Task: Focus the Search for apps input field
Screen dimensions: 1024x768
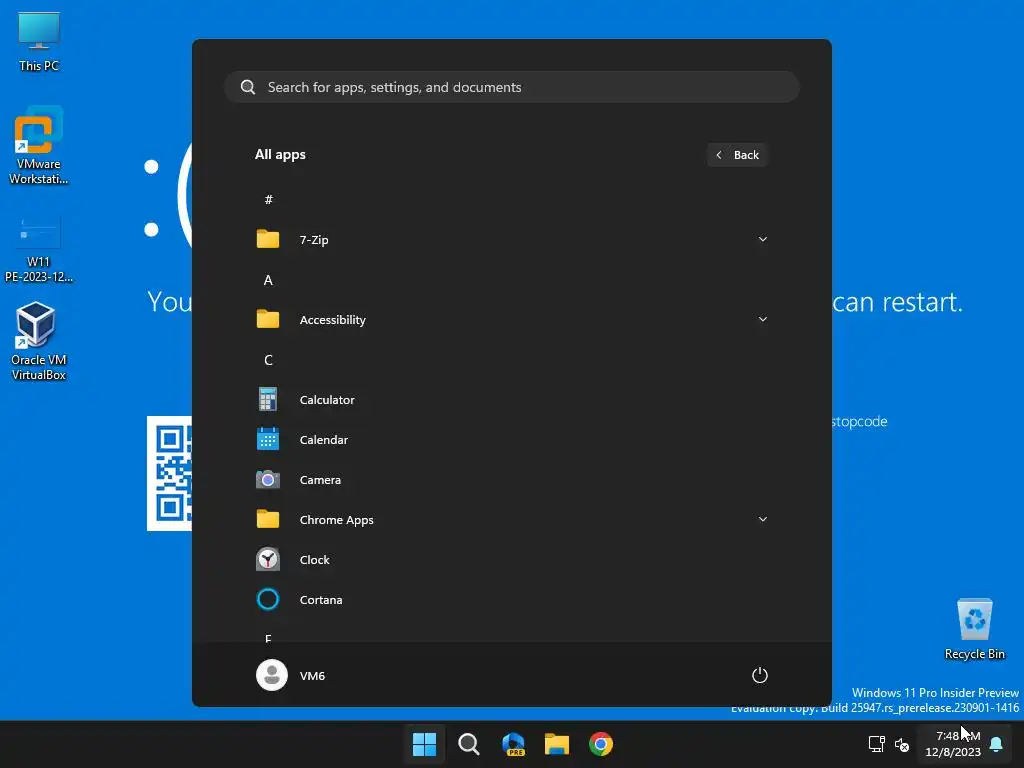Action: [x=512, y=87]
